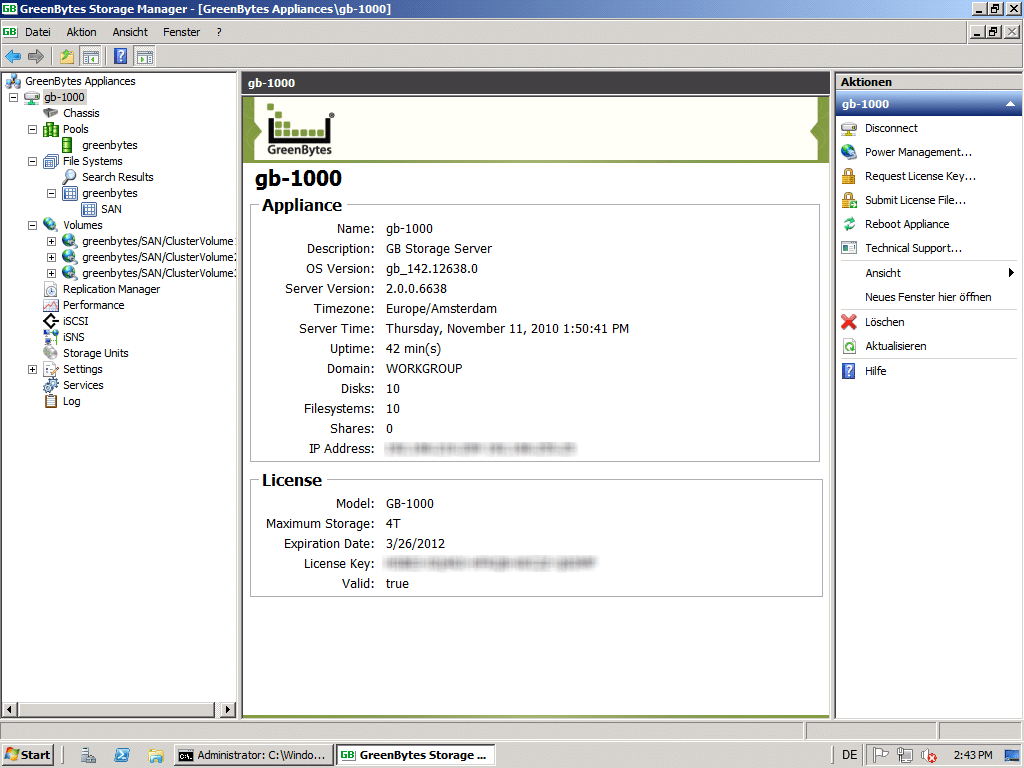This screenshot has width=1024, height=768.
Task: Click the Chassis icon in the tree
Action: [50, 113]
